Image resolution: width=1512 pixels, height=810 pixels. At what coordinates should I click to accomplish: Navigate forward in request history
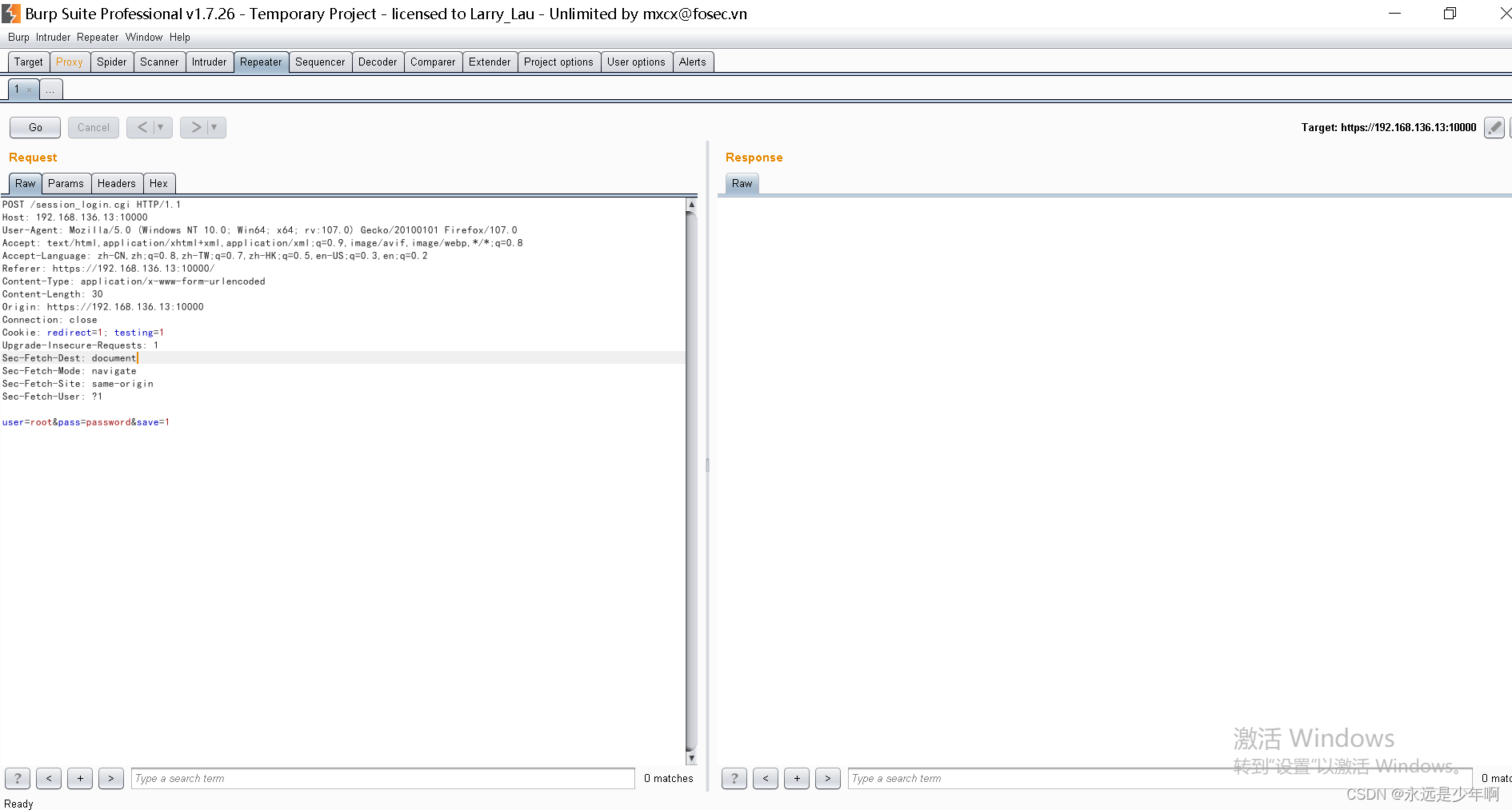coord(203,127)
